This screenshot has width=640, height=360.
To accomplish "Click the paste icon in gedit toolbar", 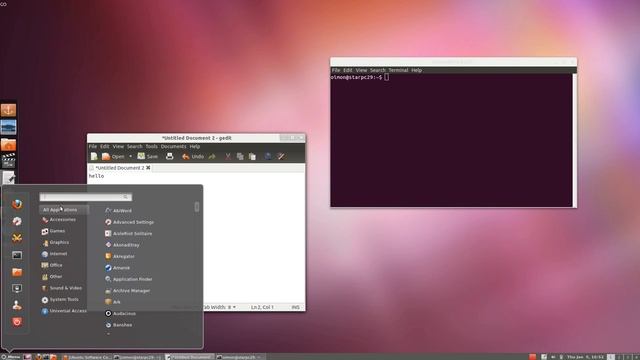I will (x=252, y=156).
